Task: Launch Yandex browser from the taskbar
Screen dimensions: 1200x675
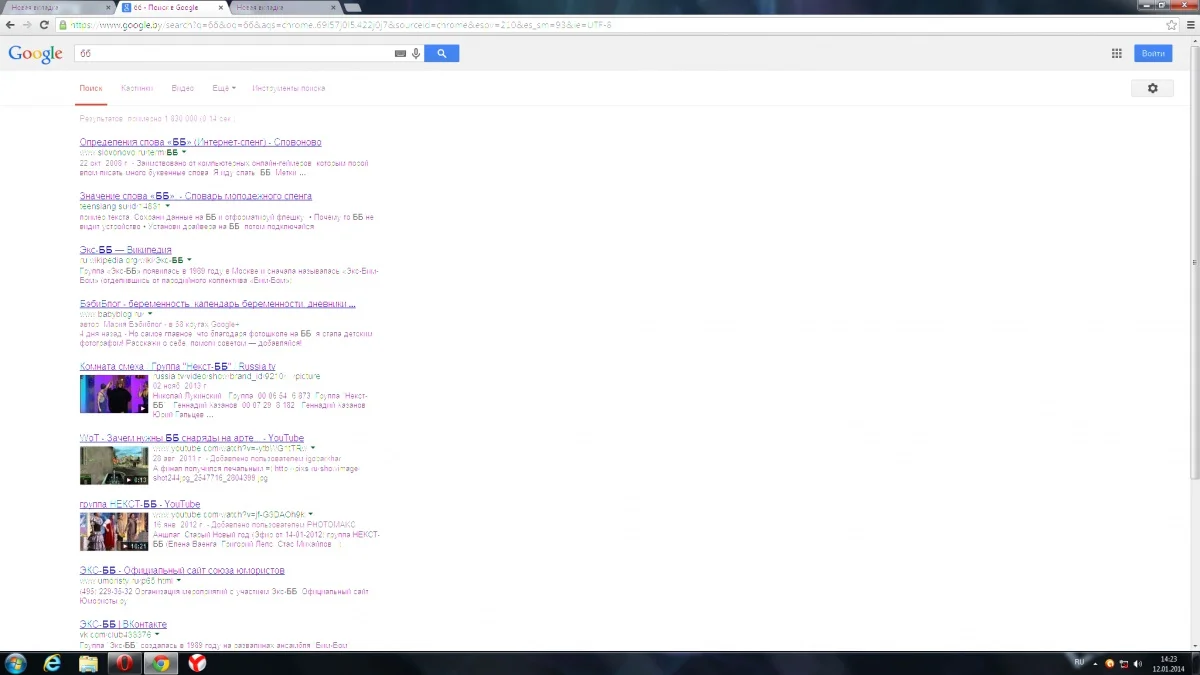Action: click(x=197, y=663)
